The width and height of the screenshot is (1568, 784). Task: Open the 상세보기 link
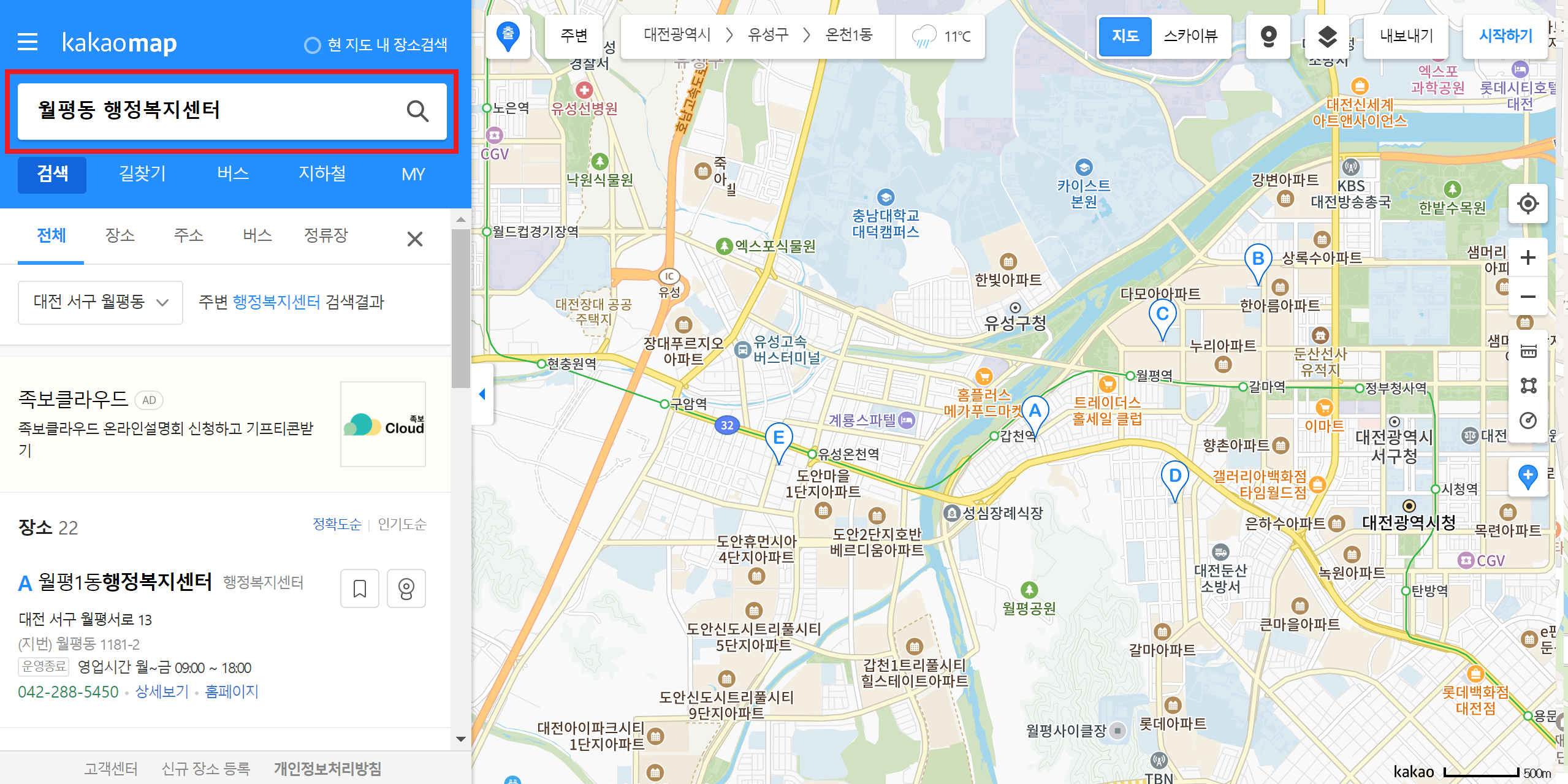(x=162, y=691)
